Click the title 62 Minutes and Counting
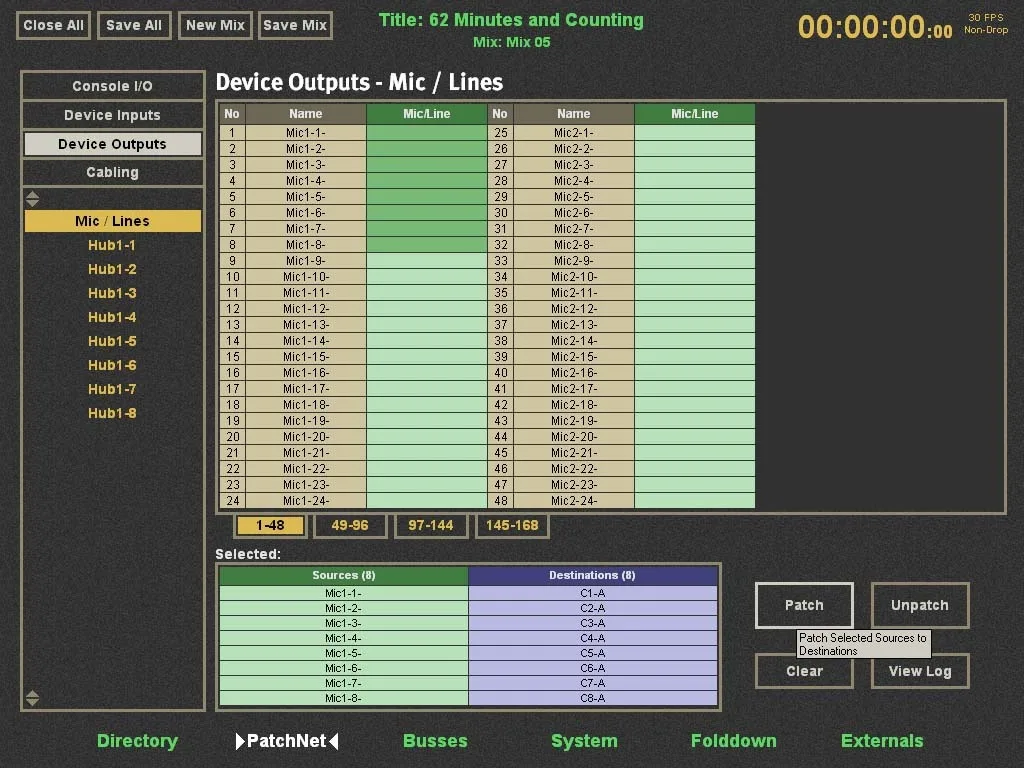Screen dimensions: 1024x768 point(511,20)
